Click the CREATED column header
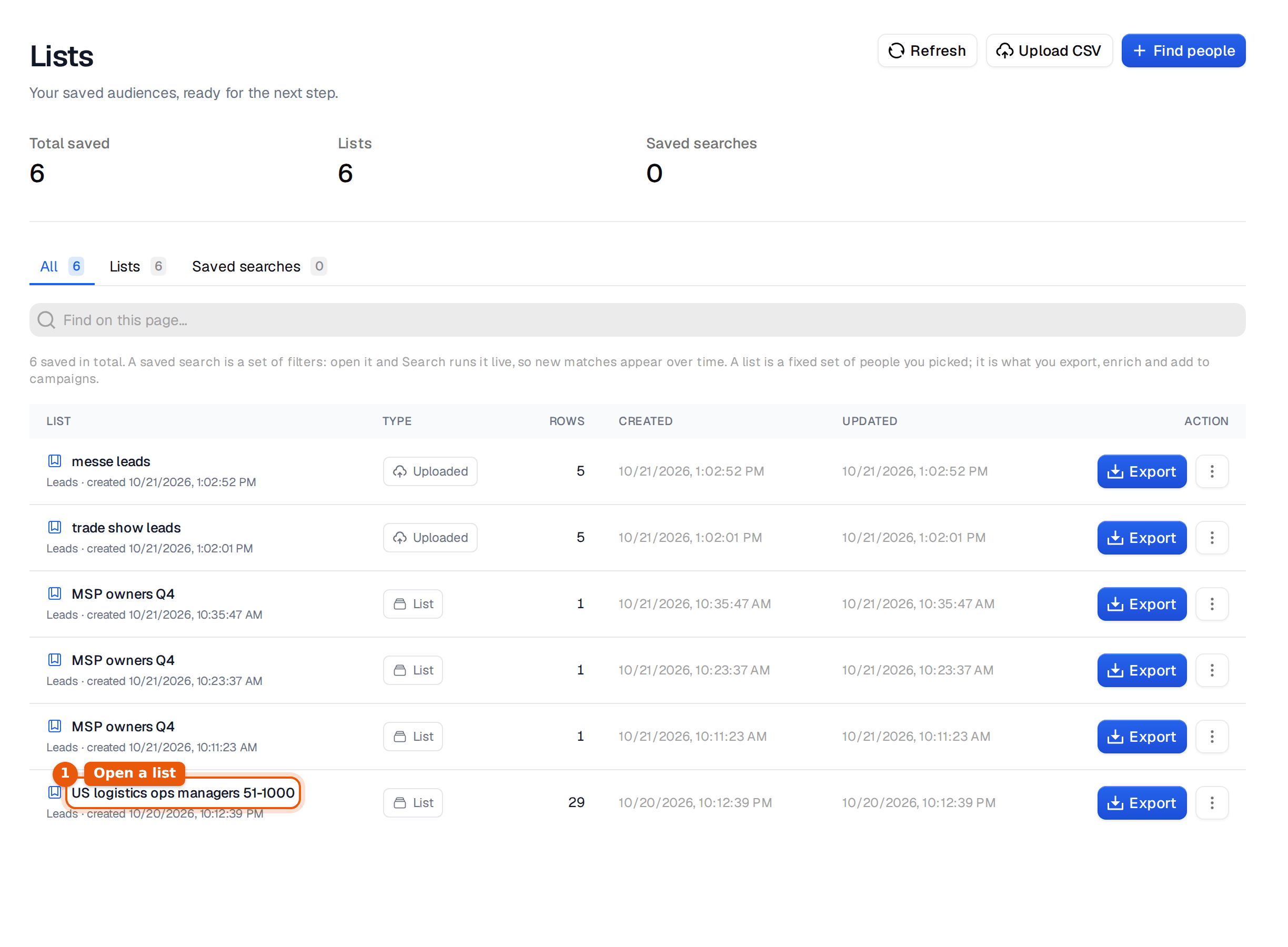The height and width of the screenshot is (947, 1288). click(646, 421)
